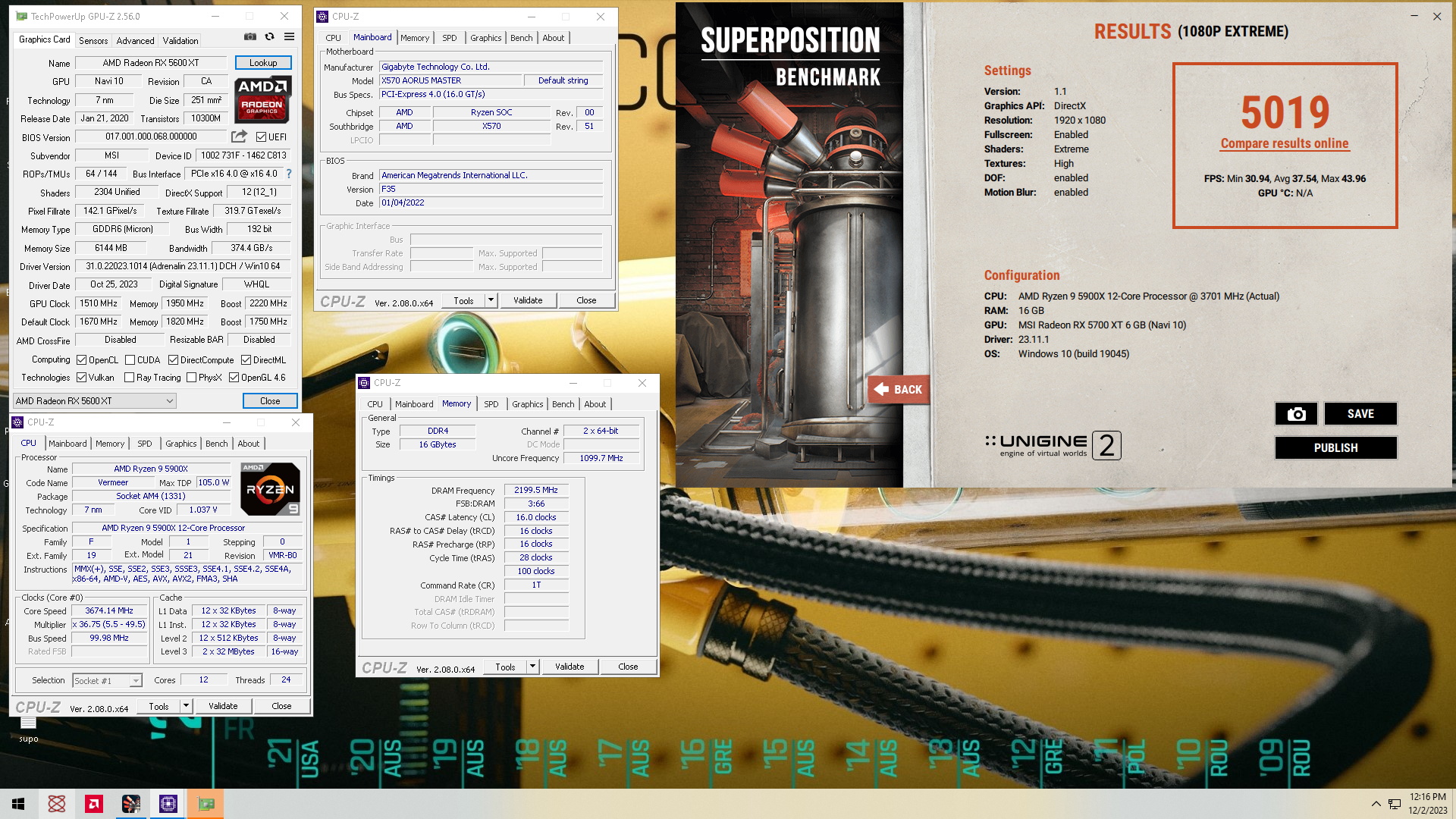Toggle Ray Tracing checkbox

tap(130, 378)
